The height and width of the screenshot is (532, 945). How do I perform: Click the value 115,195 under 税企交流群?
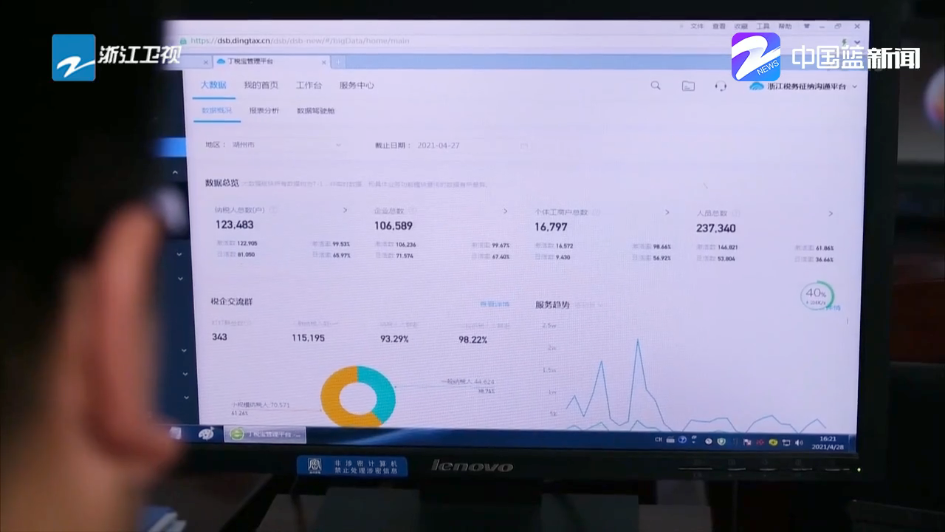pyautogui.click(x=308, y=338)
